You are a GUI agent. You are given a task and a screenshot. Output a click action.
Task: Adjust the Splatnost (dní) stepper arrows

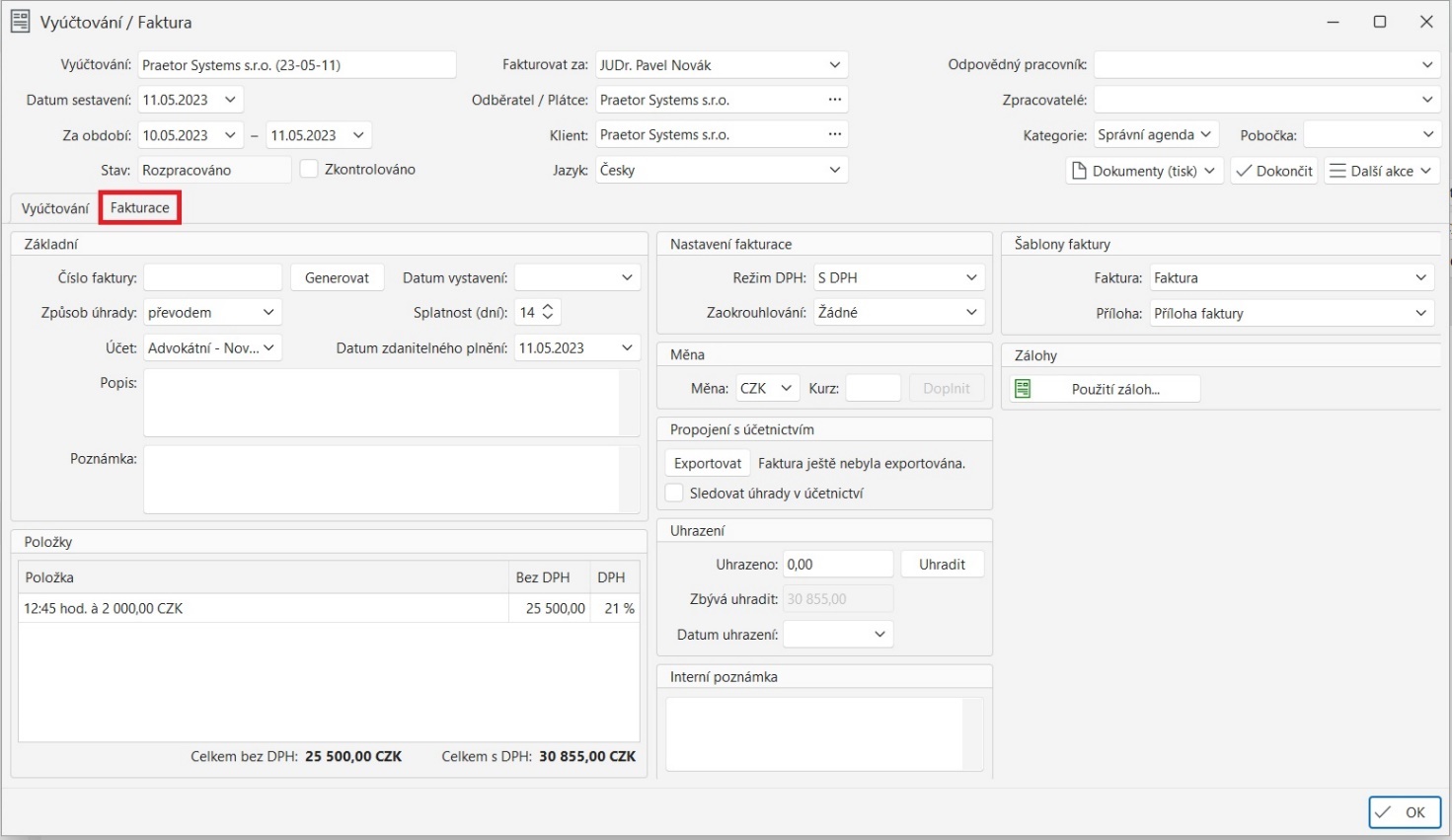pyautogui.click(x=549, y=312)
